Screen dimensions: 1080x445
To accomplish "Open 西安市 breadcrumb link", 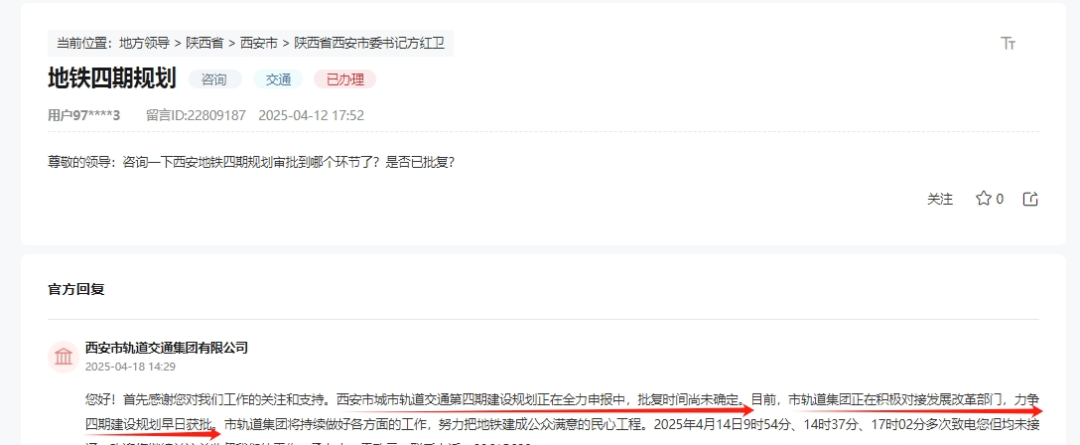I will tap(258, 43).
